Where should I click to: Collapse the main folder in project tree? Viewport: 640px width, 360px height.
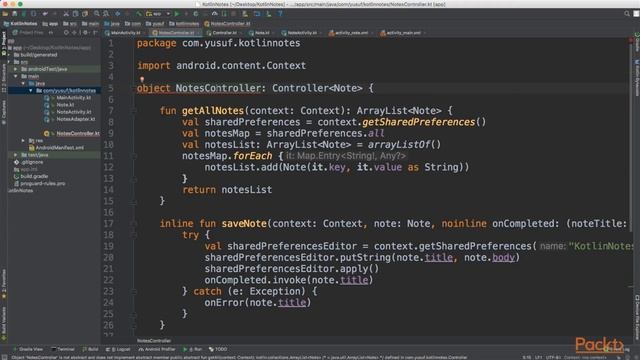(16, 76)
